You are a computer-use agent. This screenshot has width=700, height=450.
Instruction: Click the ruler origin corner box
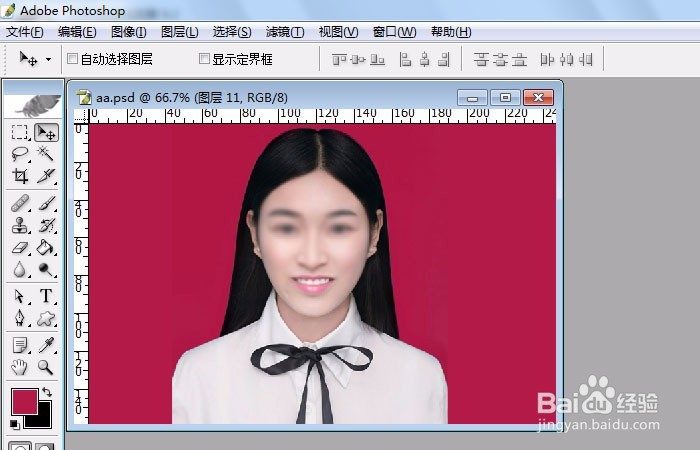pyautogui.click(x=81, y=116)
